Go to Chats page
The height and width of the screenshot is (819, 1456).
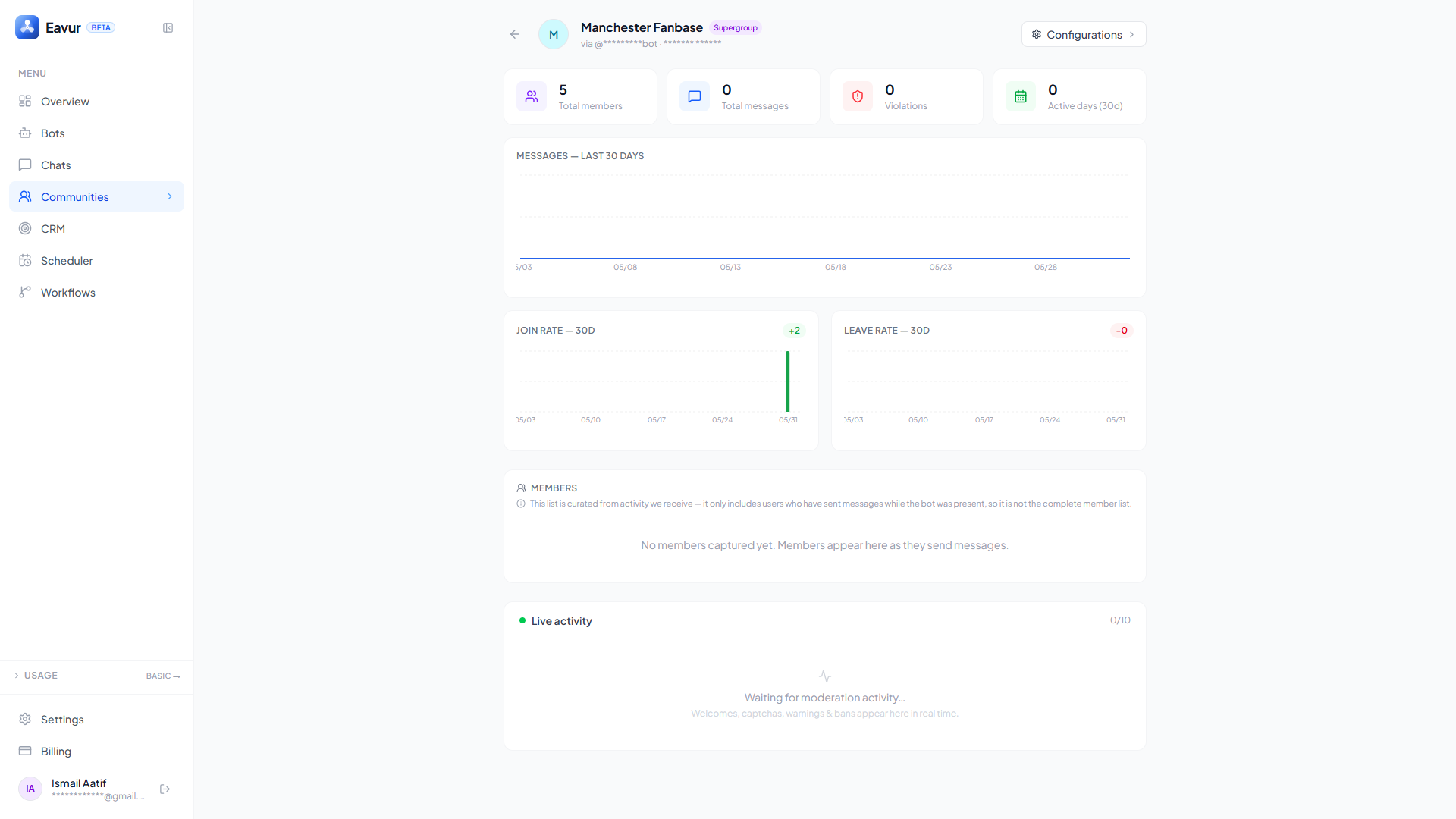[x=96, y=165]
